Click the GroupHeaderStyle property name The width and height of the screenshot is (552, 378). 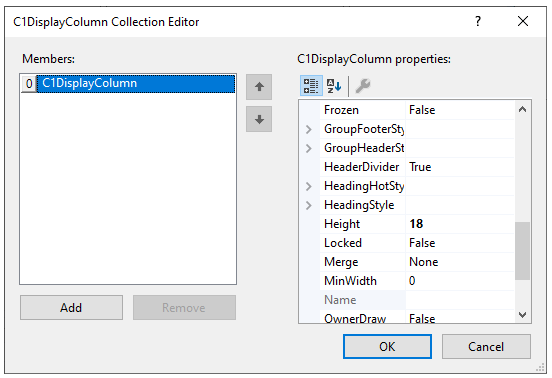tap(364, 148)
